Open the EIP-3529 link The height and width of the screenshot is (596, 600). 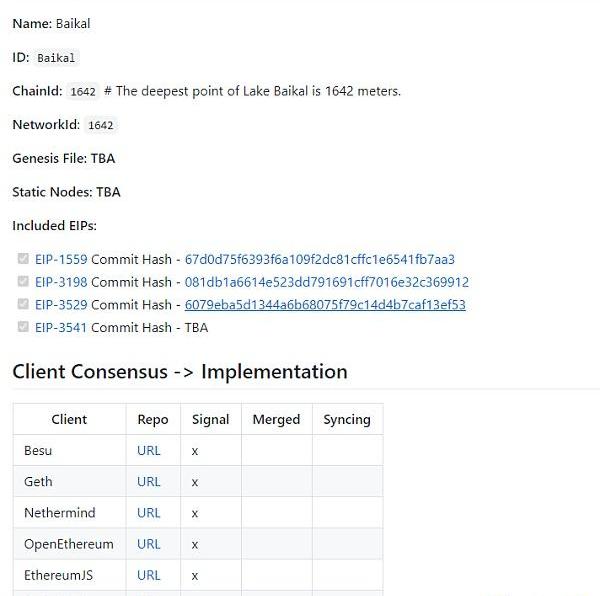click(x=61, y=305)
